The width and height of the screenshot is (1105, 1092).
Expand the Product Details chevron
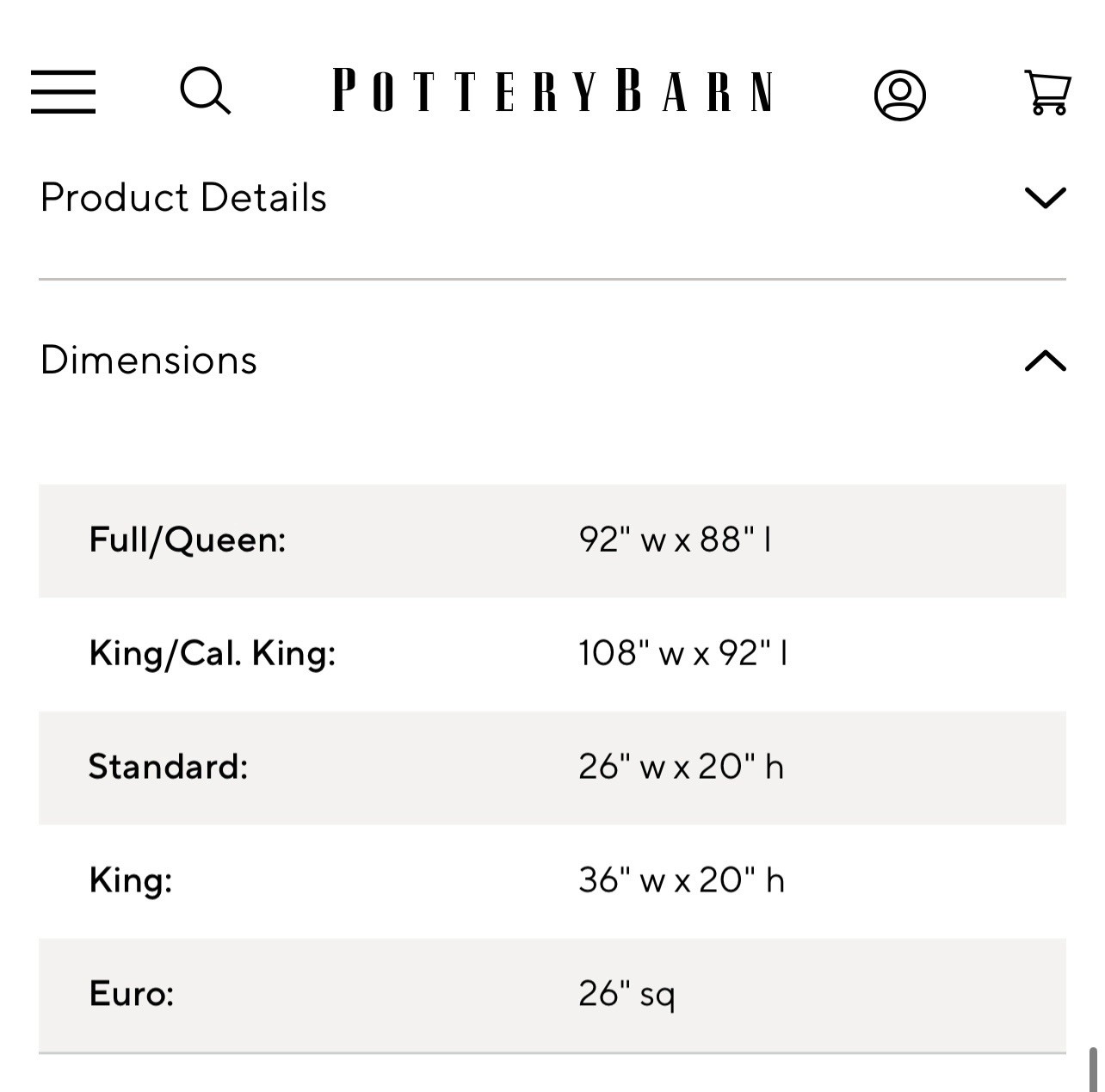(x=1045, y=198)
